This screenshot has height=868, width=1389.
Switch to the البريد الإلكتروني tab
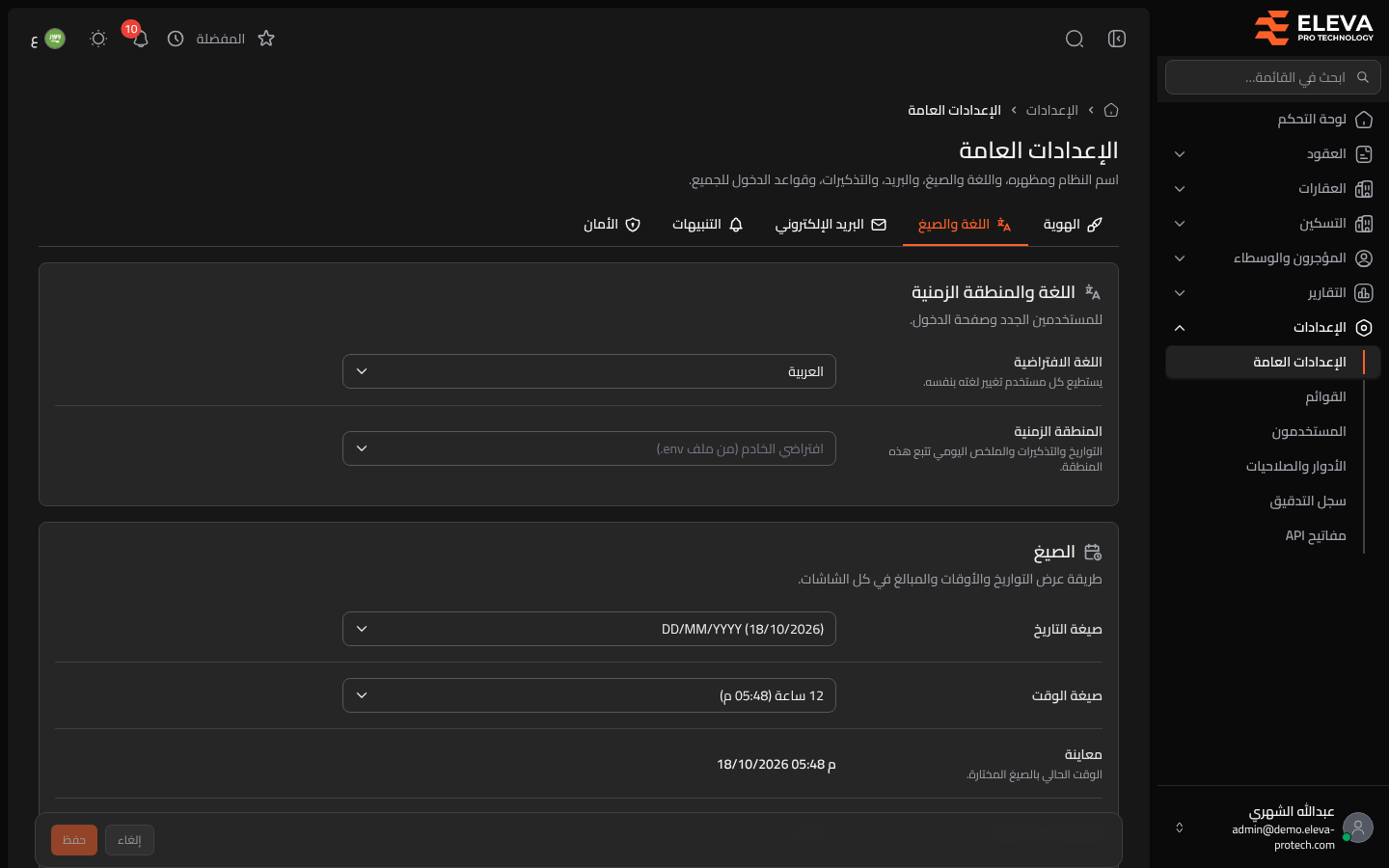pyautogui.click(x=831, y=225)
